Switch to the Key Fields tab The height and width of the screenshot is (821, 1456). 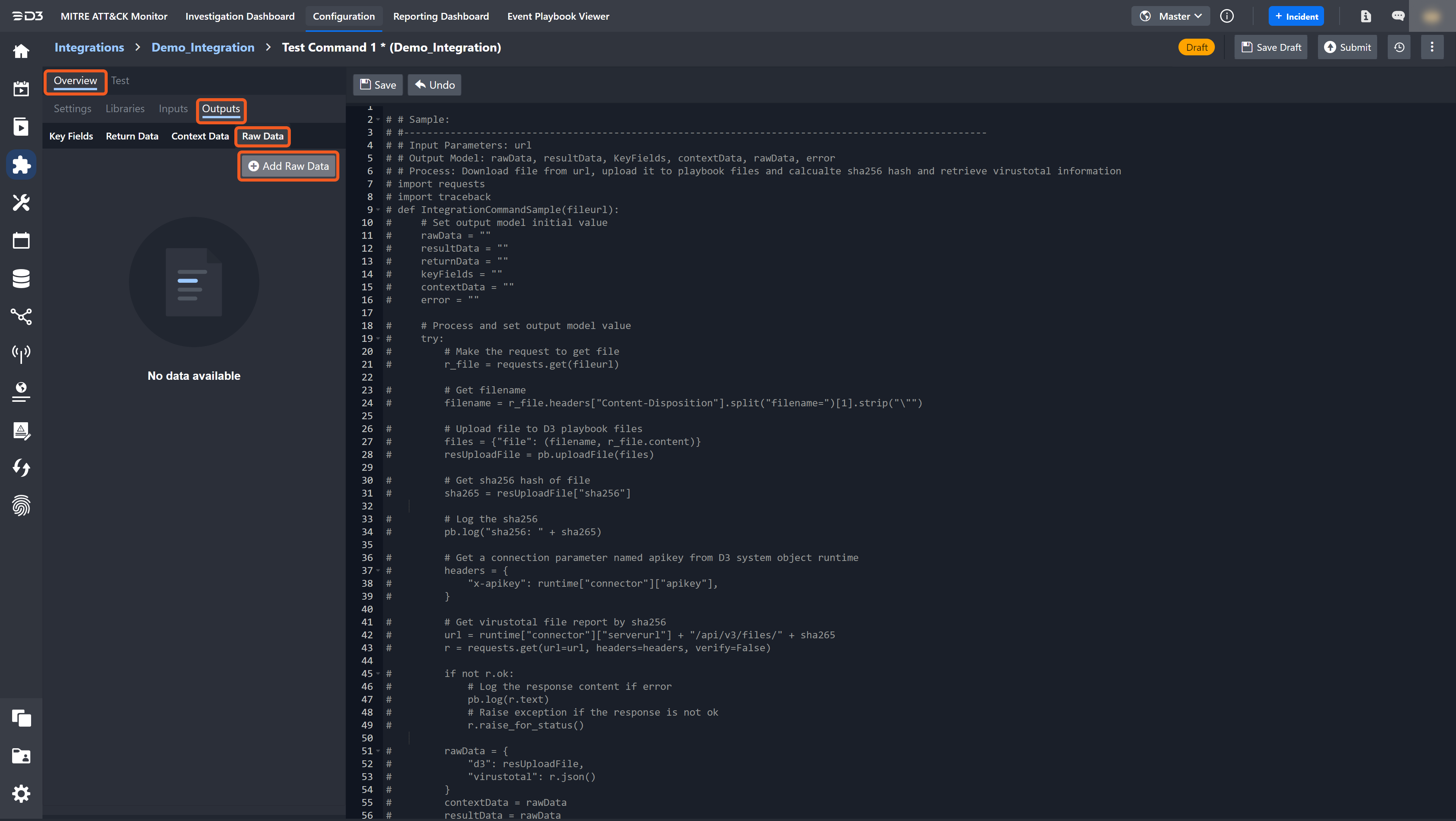(71, 136)
